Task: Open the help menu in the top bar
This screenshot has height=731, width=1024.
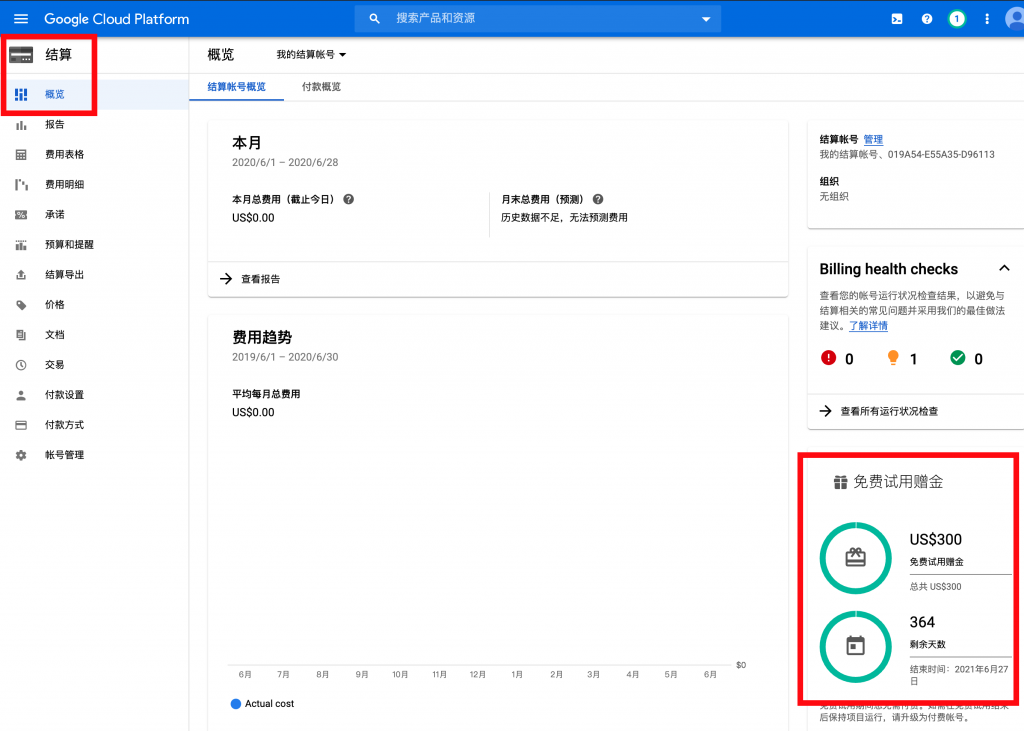Action: pyautogui.click(x=927, y=19)
